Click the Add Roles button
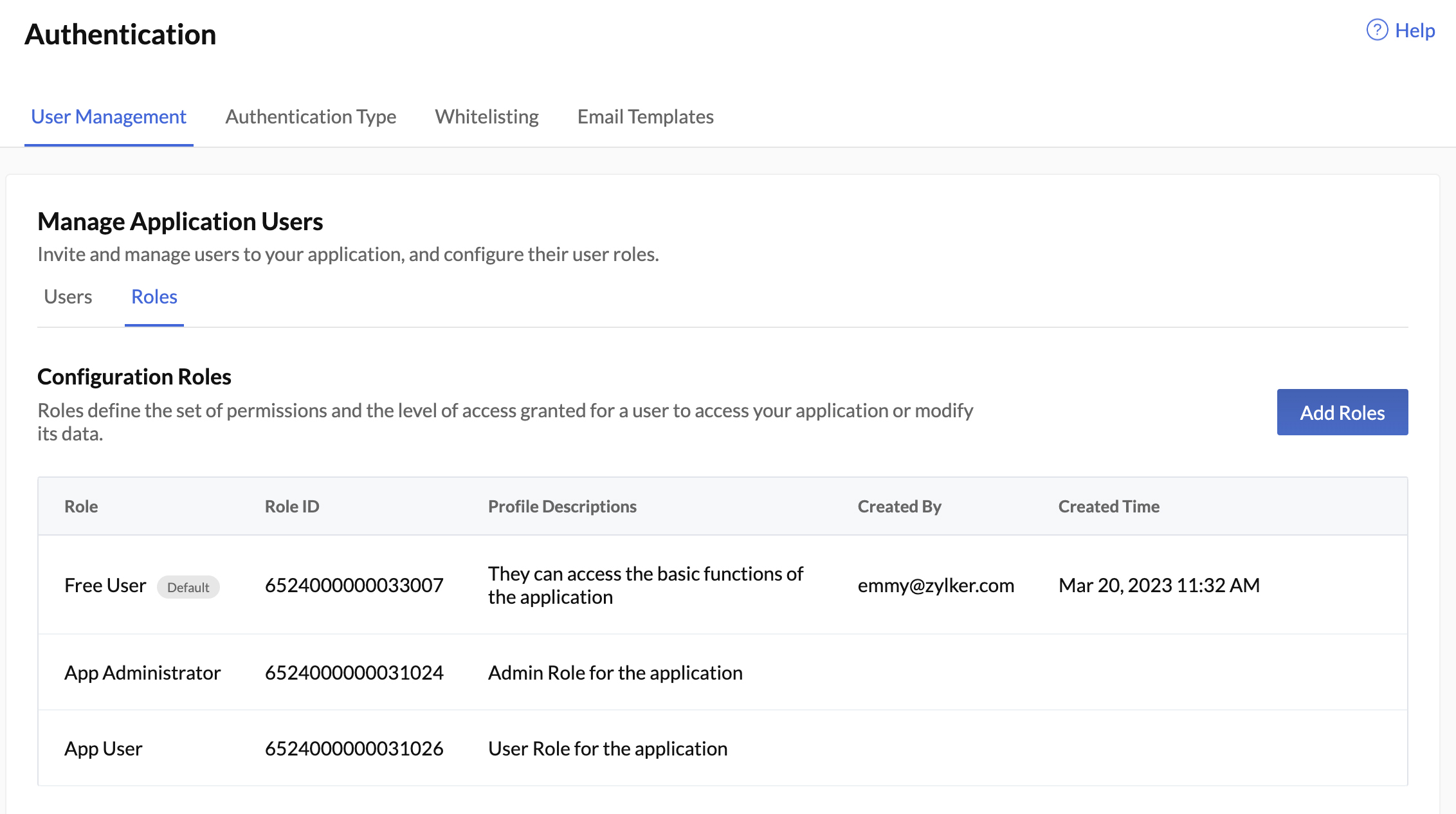Viewport: 1456px width, 814px height. (x=1342, y=412)
